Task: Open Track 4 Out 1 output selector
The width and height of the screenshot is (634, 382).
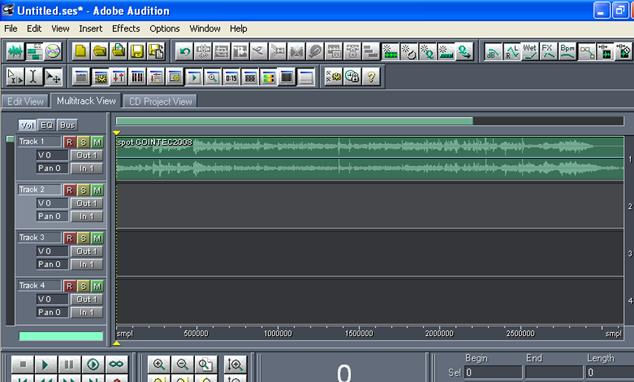Action: click(87, 299)
